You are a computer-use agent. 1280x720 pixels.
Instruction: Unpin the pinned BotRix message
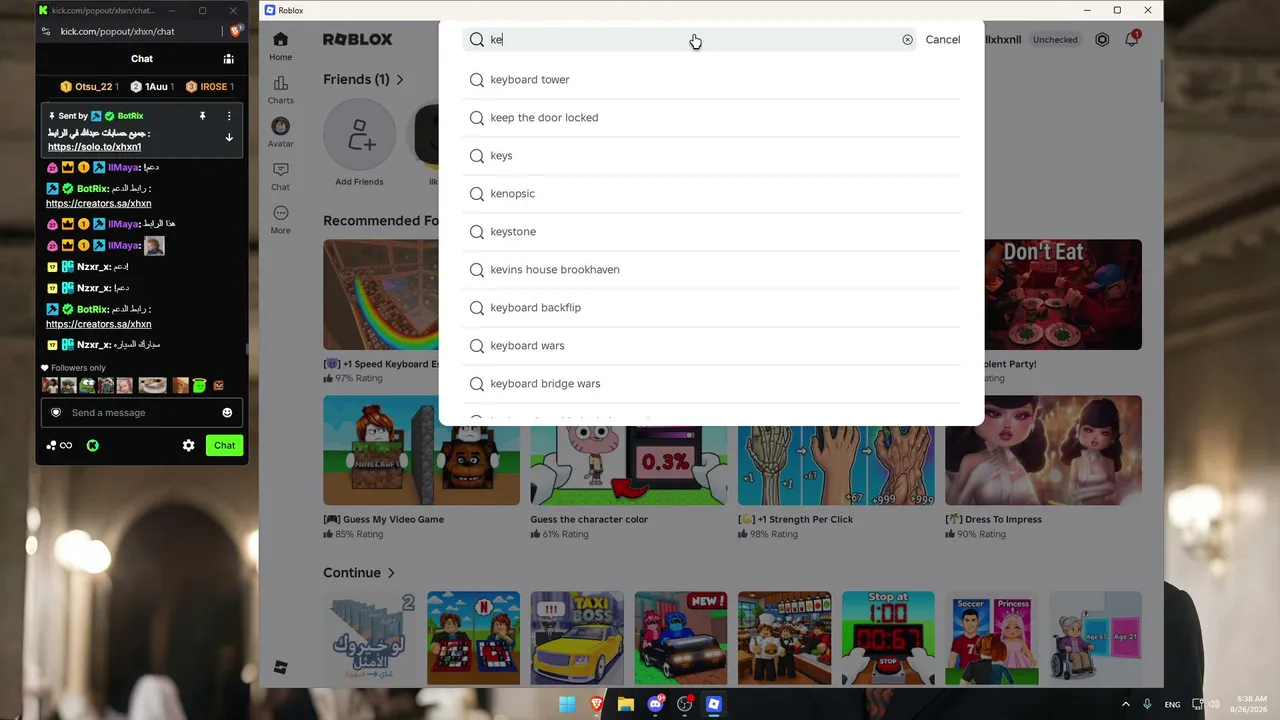(202, 116)
